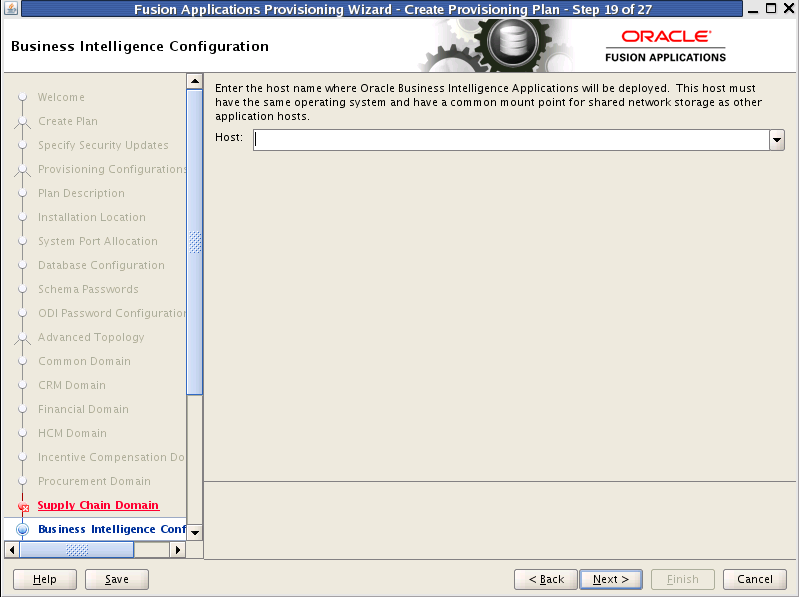Screen dimensions: 799x597
Task: Click the Supply Chain Domain error icon
Action: [x=23, y=506]
